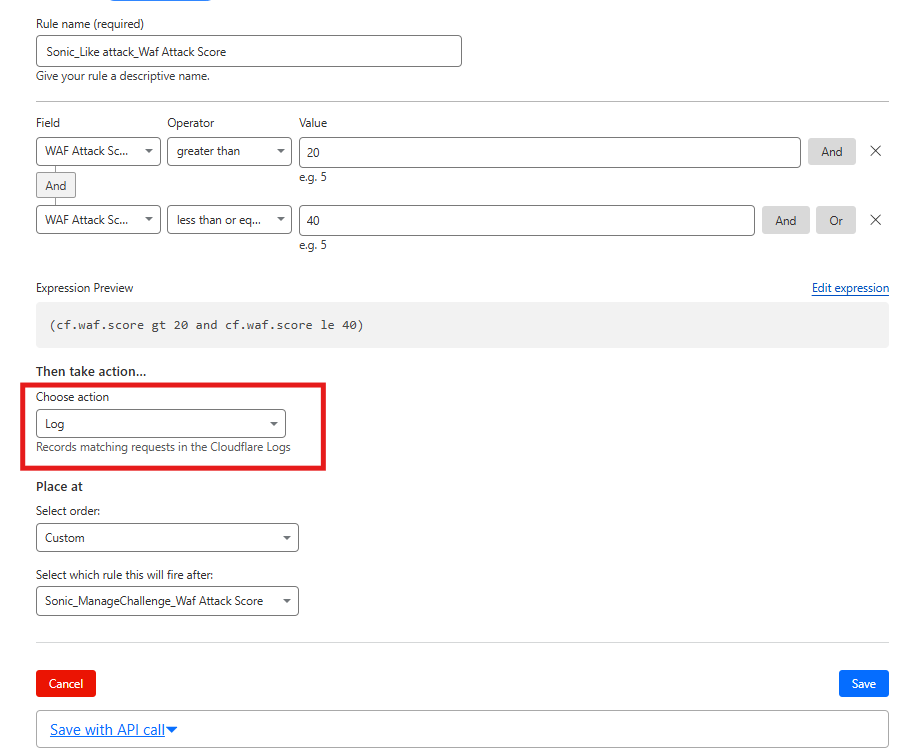921x751 pixels.
Task: Click the value field containing 20
Action: click(x=549, y=152)
